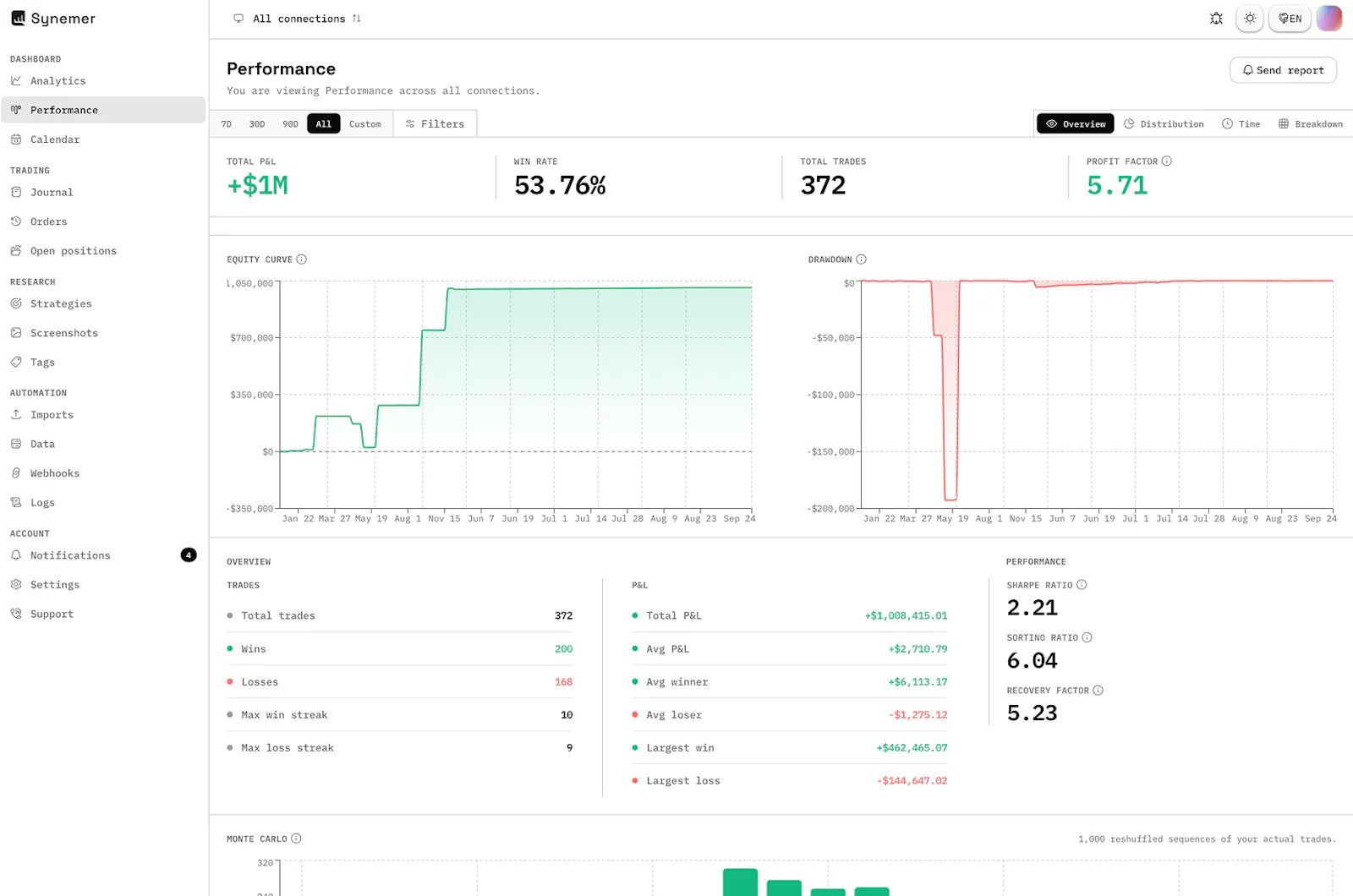Viewport: 1353px width, 896px height.
Task: Open Notifications in the sidebar
Action: coord(103,555)
